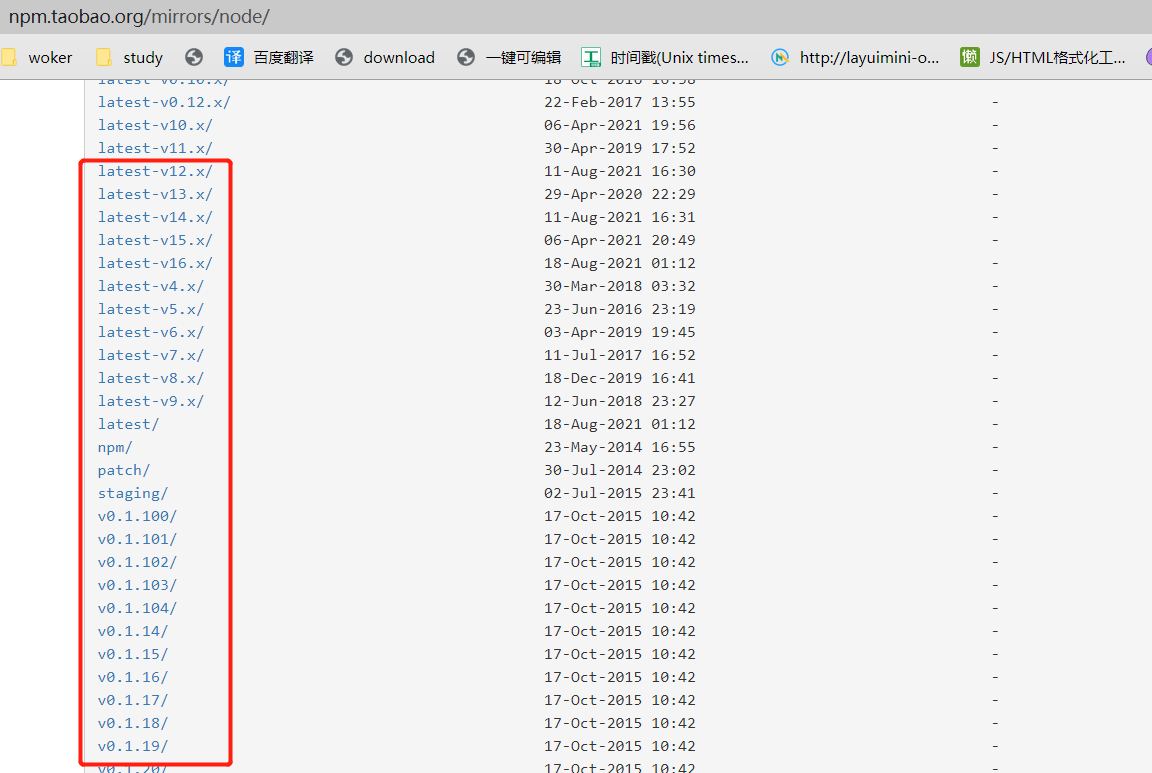Open the npm/ directory link

[115, 447]
